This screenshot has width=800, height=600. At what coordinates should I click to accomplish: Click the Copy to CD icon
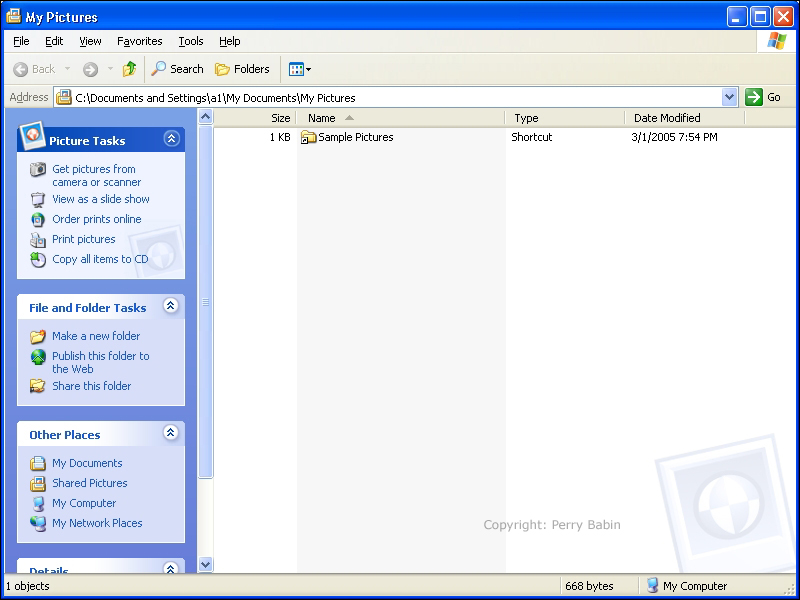click(38, 259)
